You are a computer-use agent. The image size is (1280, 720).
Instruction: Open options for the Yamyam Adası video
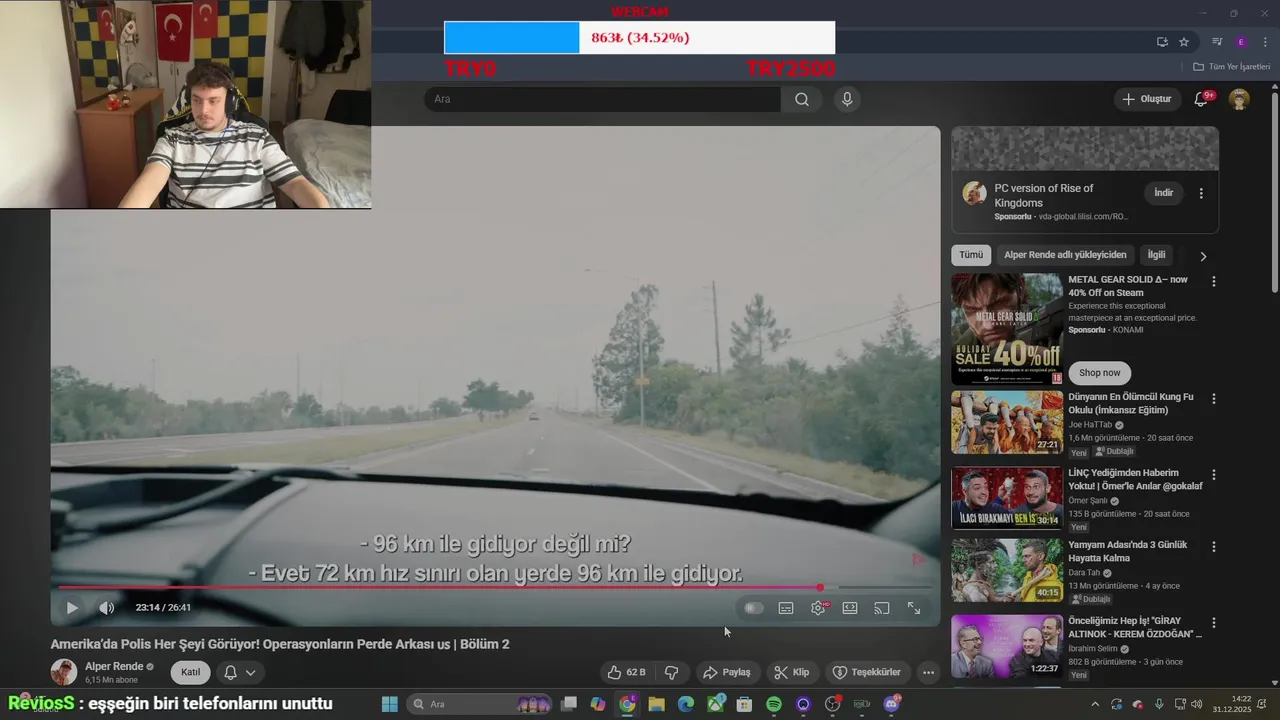(1214, 547)
